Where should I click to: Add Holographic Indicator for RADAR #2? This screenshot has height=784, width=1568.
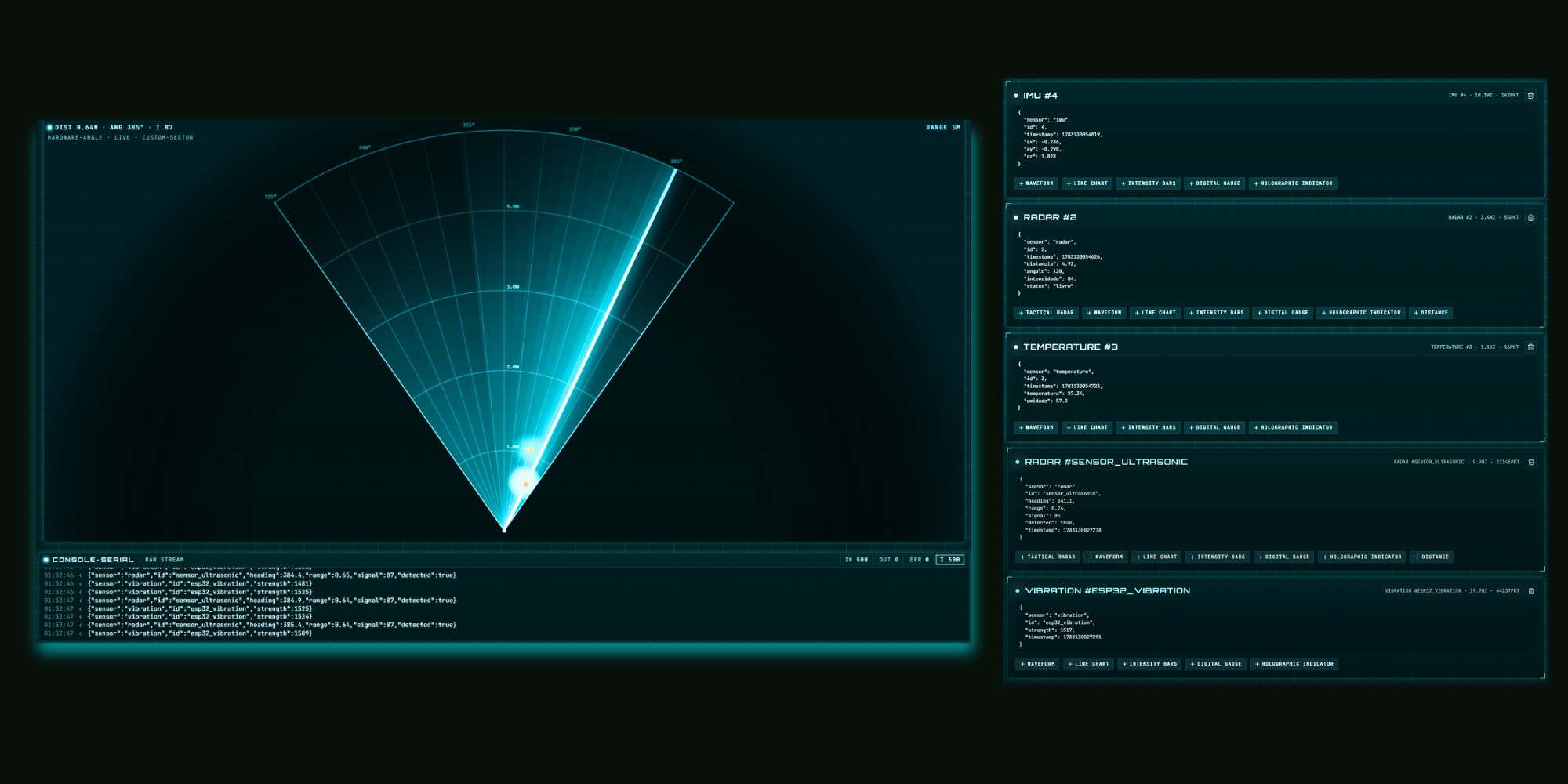pos(1361,313)
